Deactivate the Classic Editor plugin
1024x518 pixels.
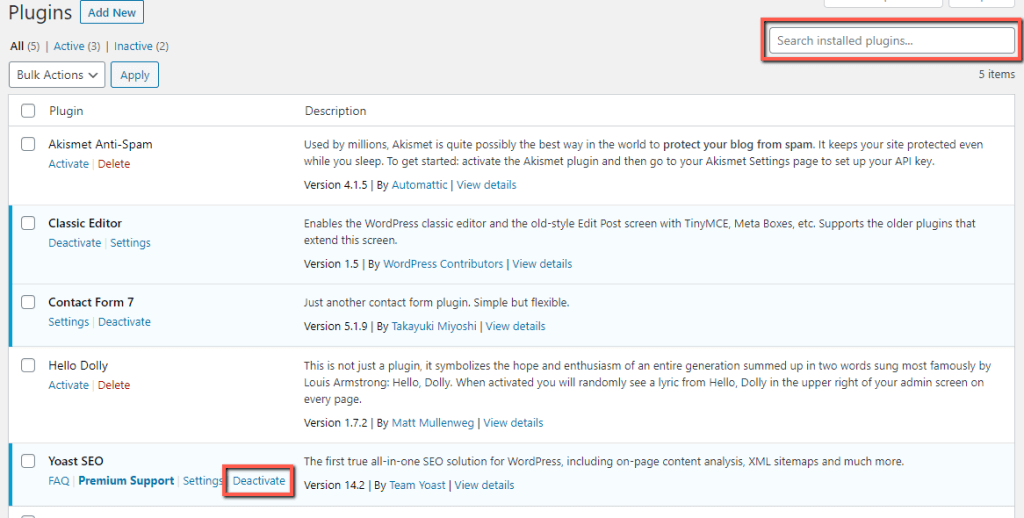pos(74,243)
